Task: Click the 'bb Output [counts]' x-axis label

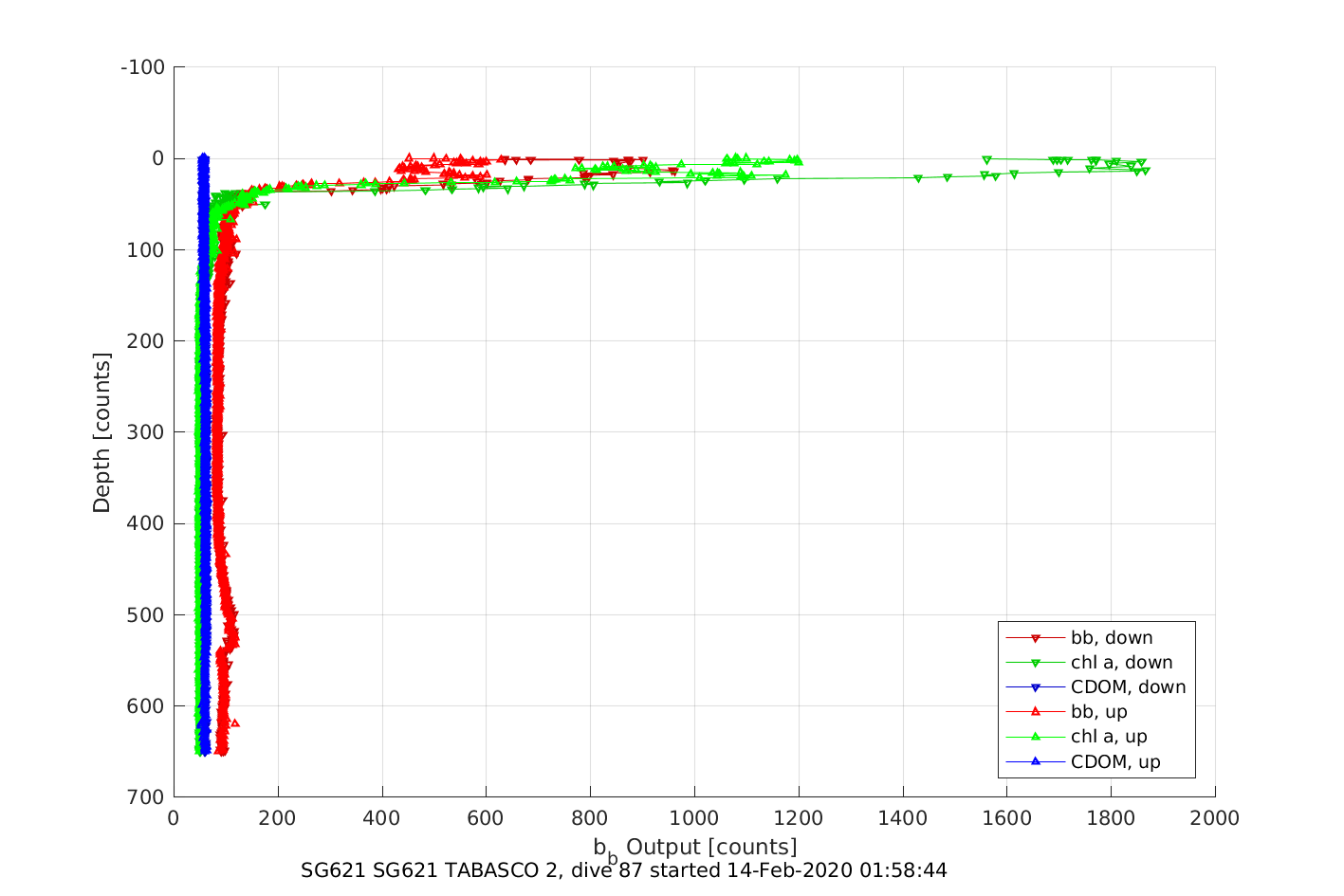Action: 695,849
